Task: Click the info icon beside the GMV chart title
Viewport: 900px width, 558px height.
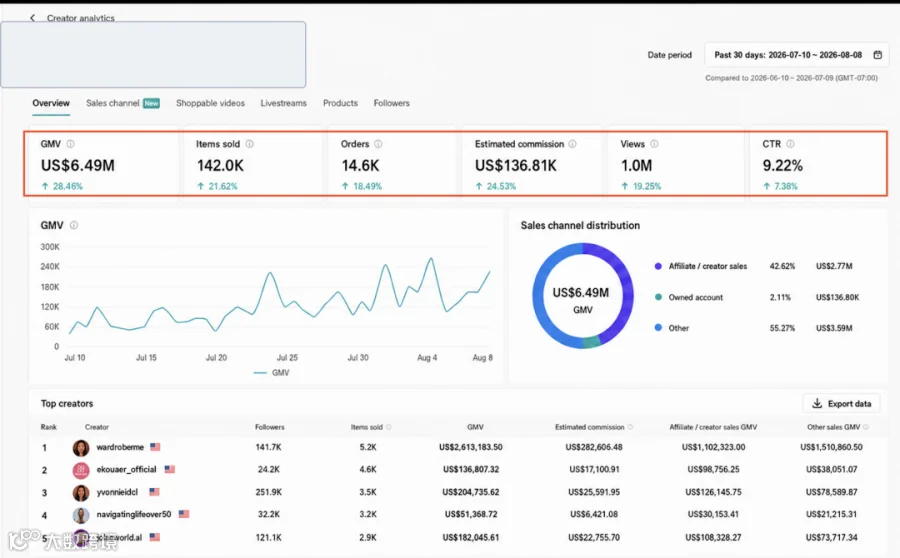Action: [74, 226]
